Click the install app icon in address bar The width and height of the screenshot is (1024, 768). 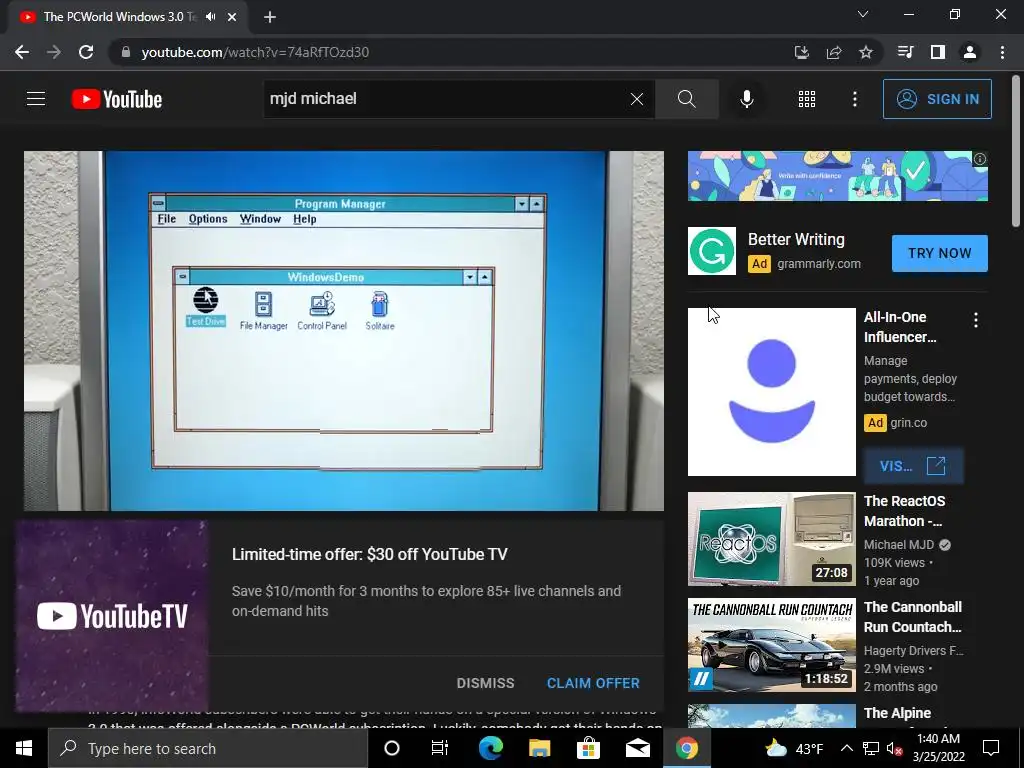click(x=802, y=52)
